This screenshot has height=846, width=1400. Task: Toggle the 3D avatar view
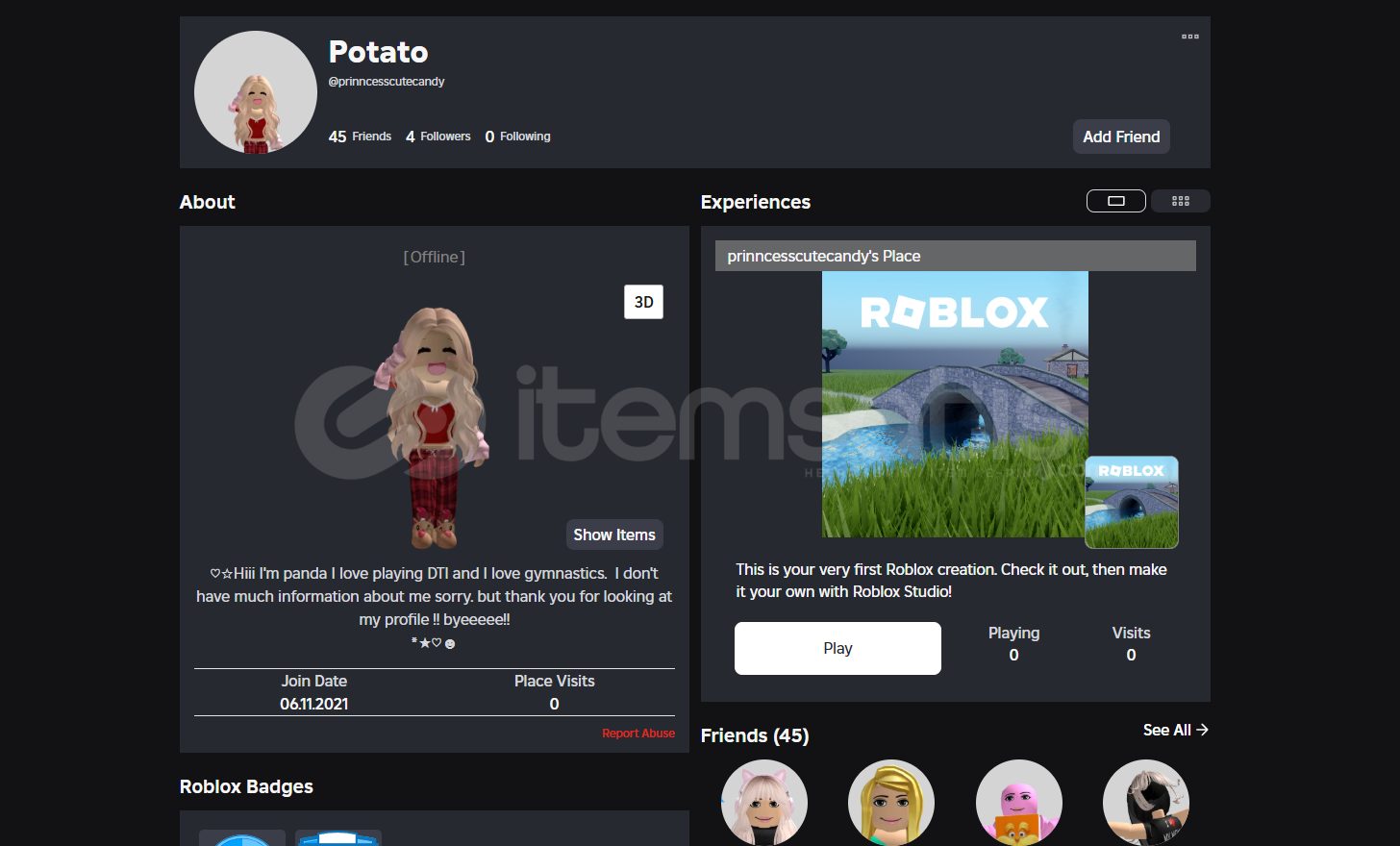tap(643, 302)
